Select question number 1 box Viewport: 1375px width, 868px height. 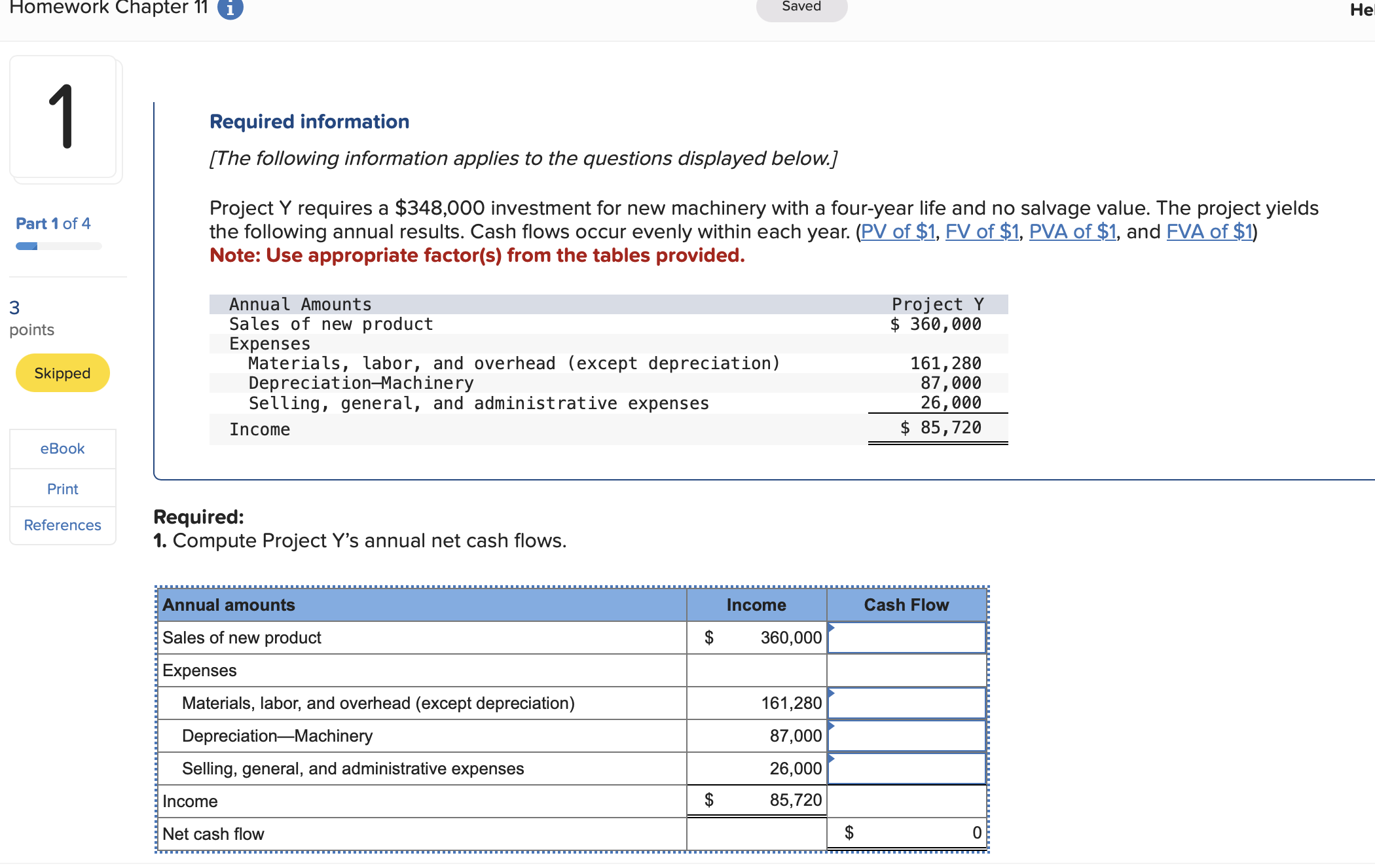pyautogui.click(x=63, y=117)
